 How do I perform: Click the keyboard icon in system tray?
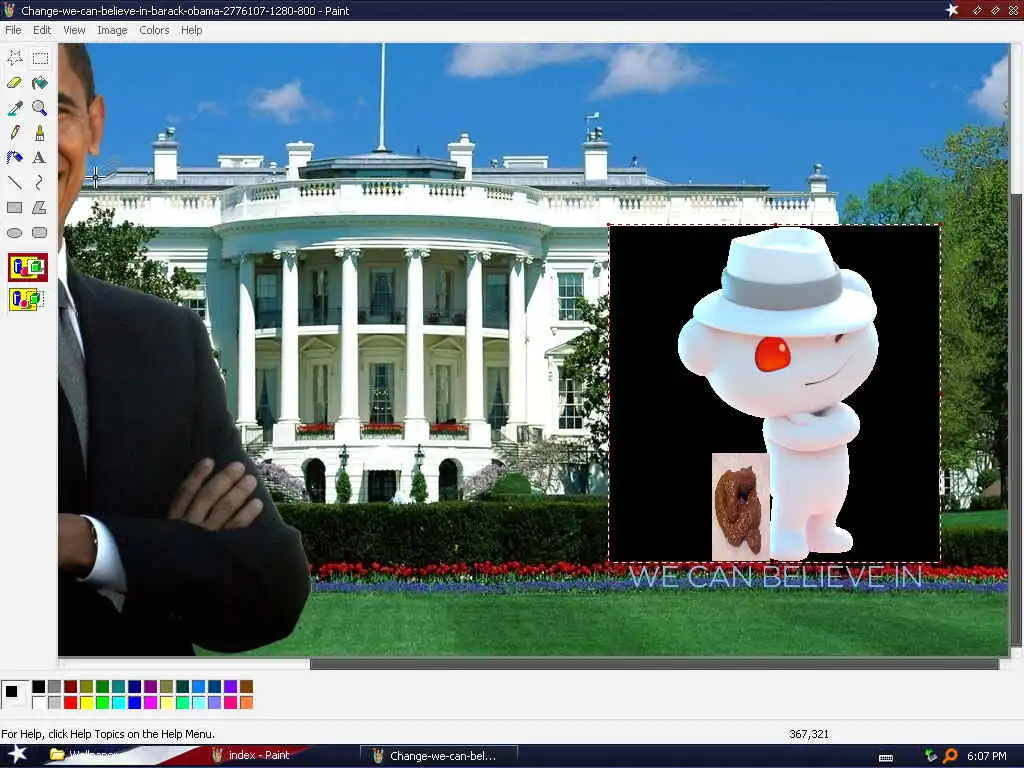[886, 758]
